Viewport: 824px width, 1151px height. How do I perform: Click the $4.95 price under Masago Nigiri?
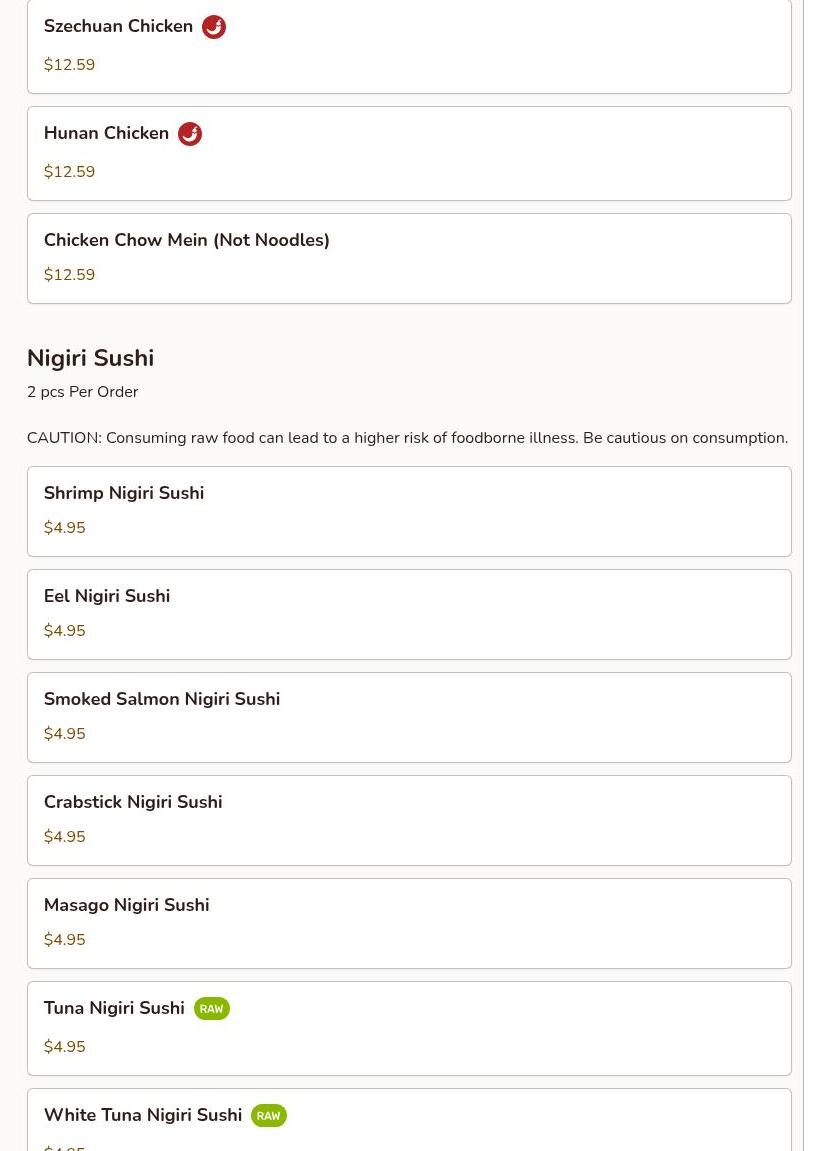(x=64, y=940)
